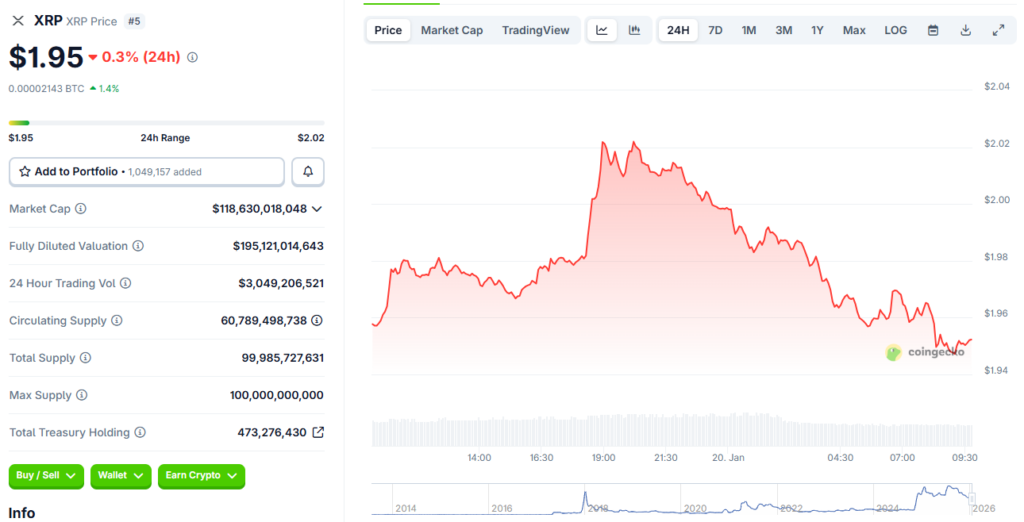Open the Earn Crypto dropdown
Viewport: 1024px width, 522px height.
(x=201, y=476)
